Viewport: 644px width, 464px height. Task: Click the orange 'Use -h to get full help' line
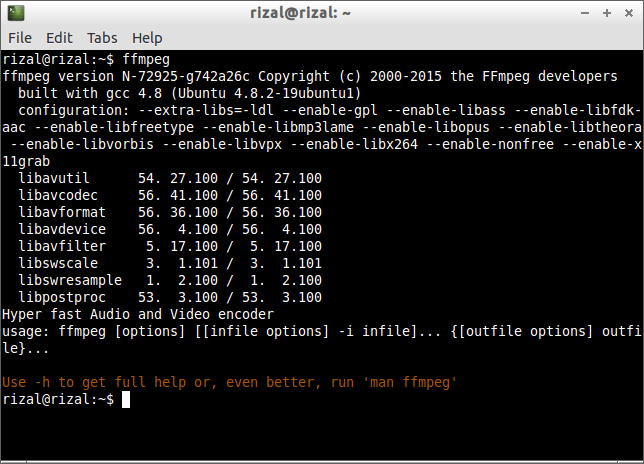[x=230, y=382]
